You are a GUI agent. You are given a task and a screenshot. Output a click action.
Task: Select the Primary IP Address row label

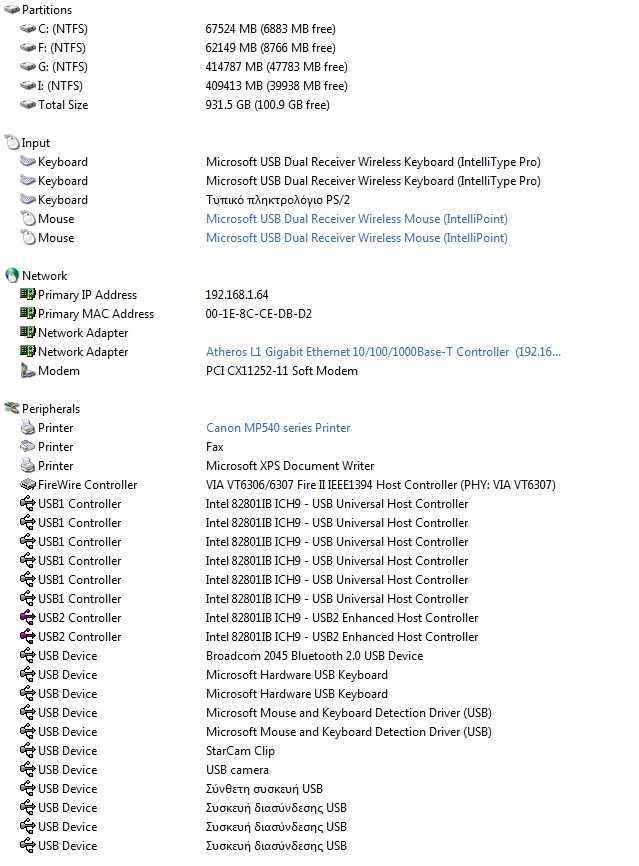(87, 294)
